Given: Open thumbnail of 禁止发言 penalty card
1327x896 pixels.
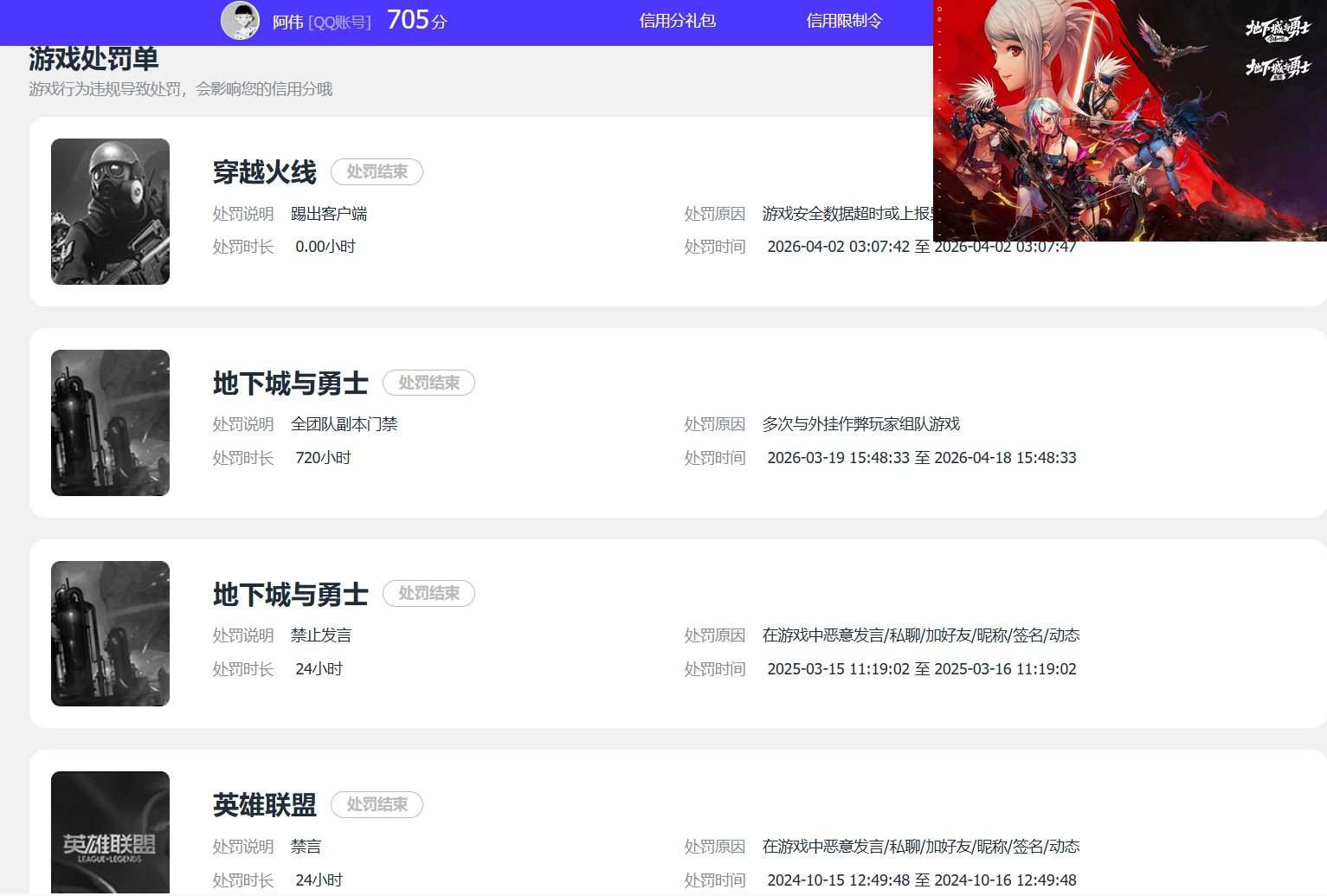Looking at the screenshot, I should (x=110, y=634).
